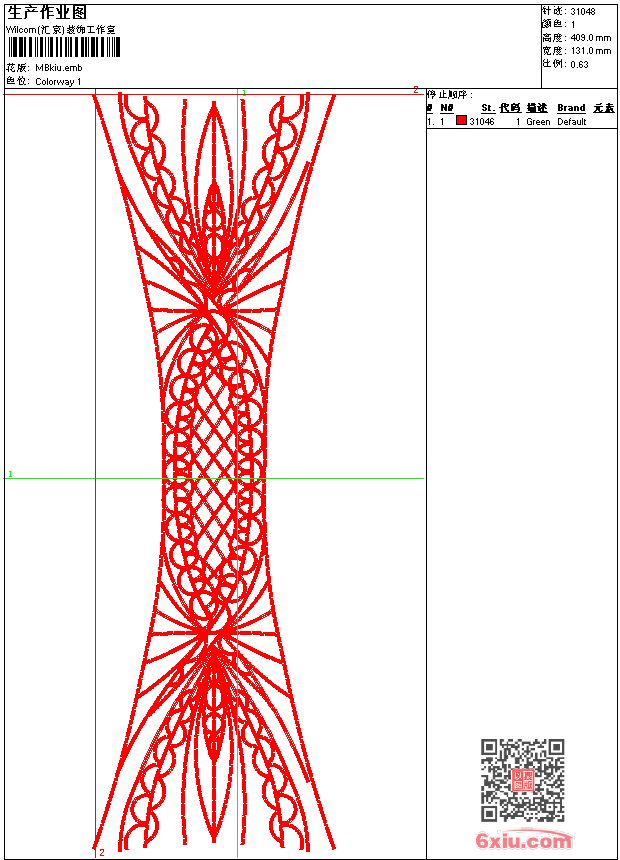Click the red thread color swatch in stop sequence row

(x=461, y=120)
